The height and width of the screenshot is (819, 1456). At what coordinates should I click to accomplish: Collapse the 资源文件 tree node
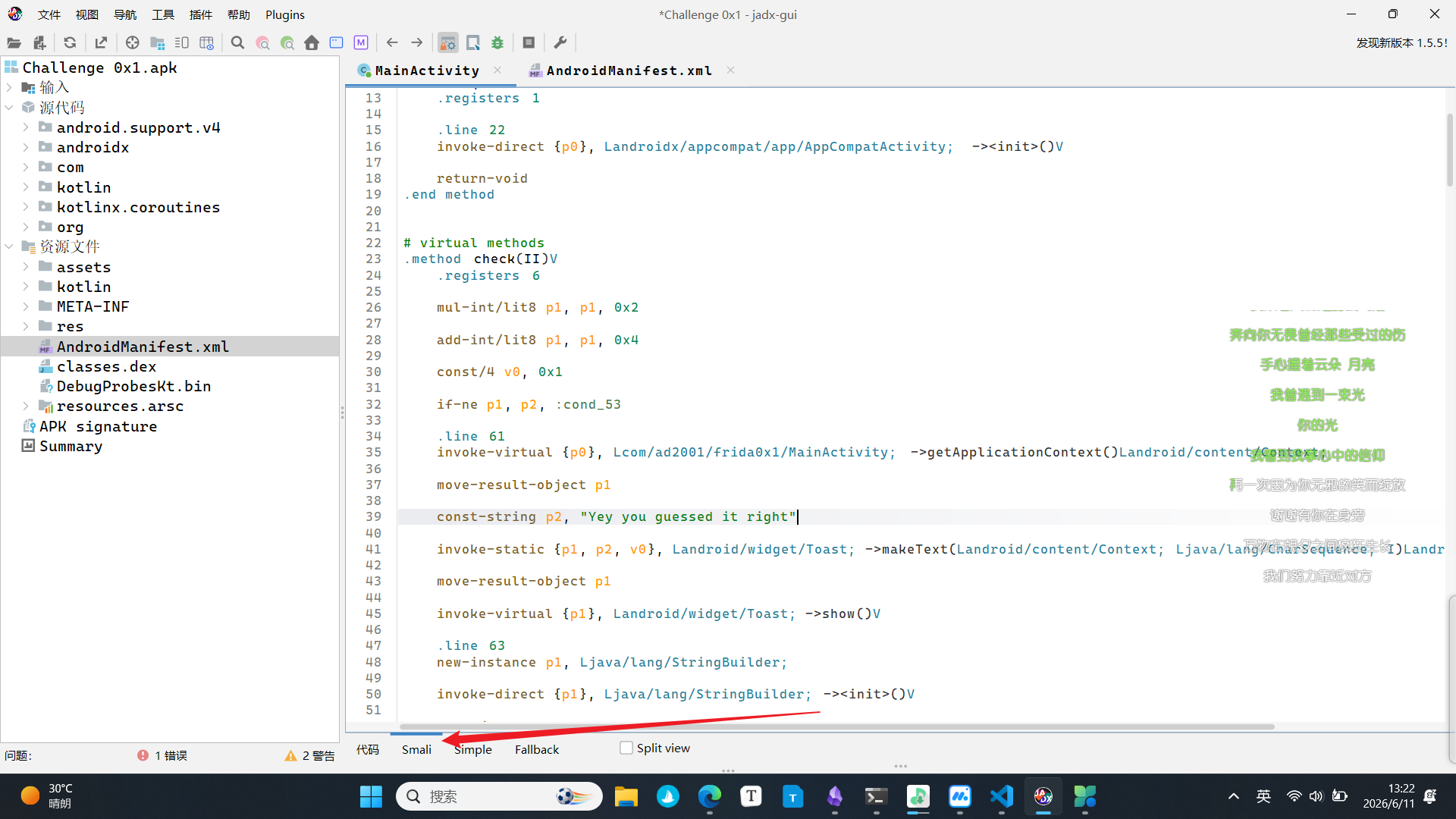coord(9,246)
